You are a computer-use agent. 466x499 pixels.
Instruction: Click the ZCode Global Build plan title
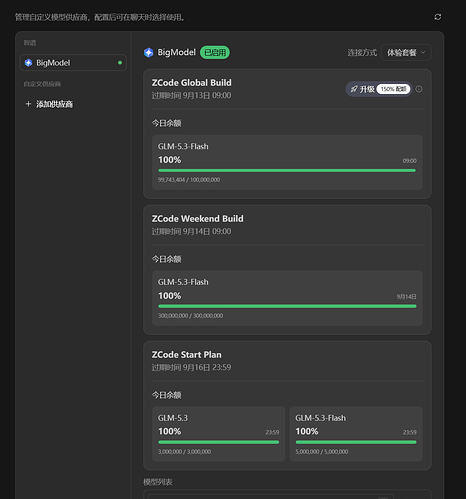[192, 83]
